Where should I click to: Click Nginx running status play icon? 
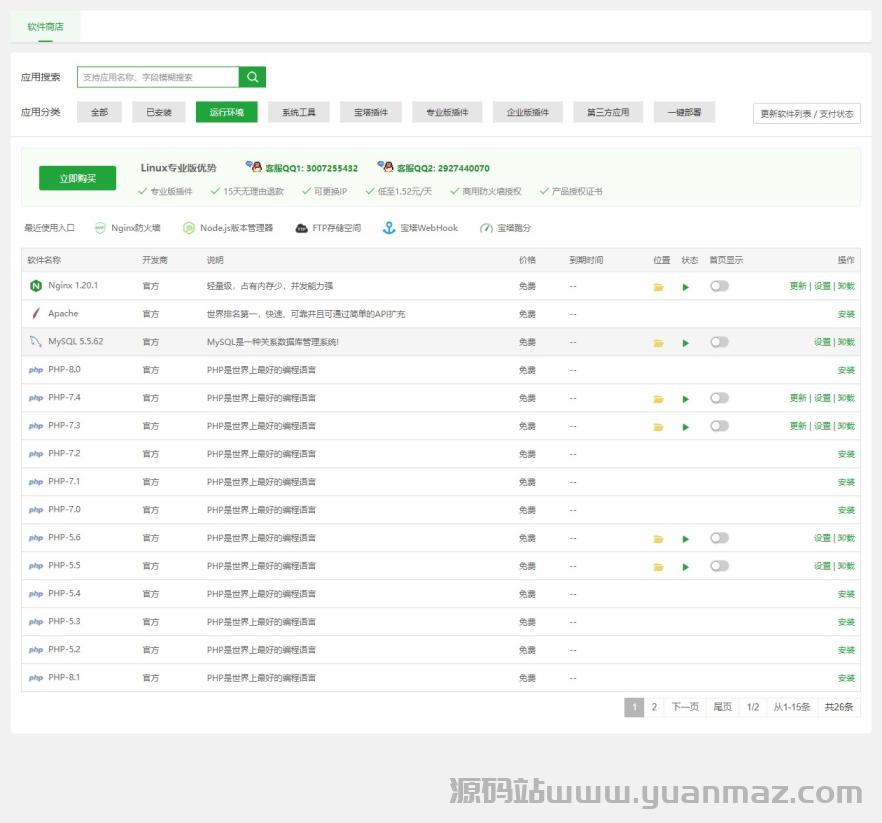(x=685, y=287)
